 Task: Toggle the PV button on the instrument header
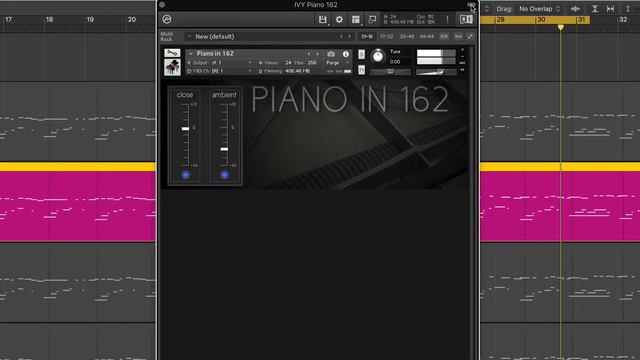462,70
